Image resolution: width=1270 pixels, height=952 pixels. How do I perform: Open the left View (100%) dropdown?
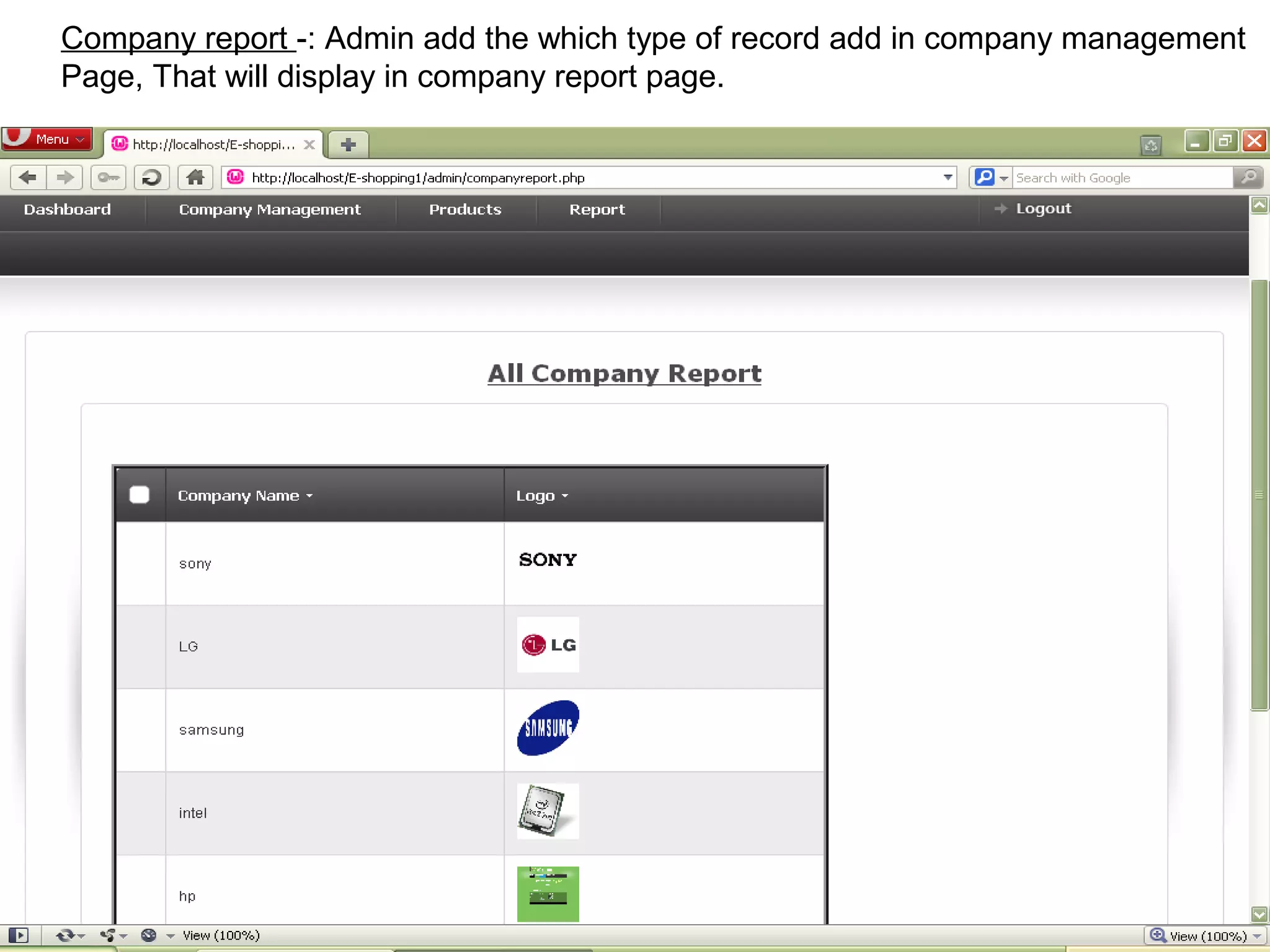(214, 935)
